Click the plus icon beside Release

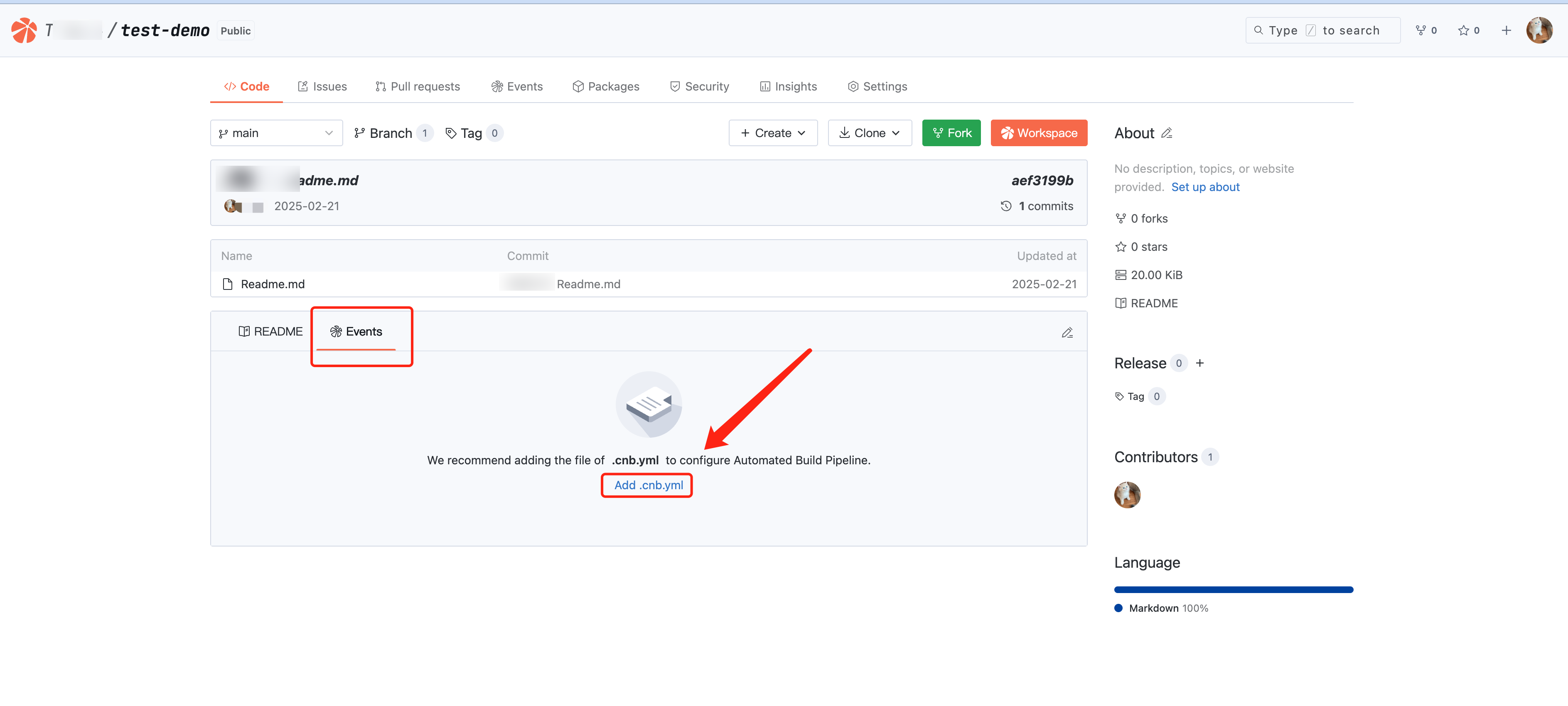click(x=1200, y=363)
